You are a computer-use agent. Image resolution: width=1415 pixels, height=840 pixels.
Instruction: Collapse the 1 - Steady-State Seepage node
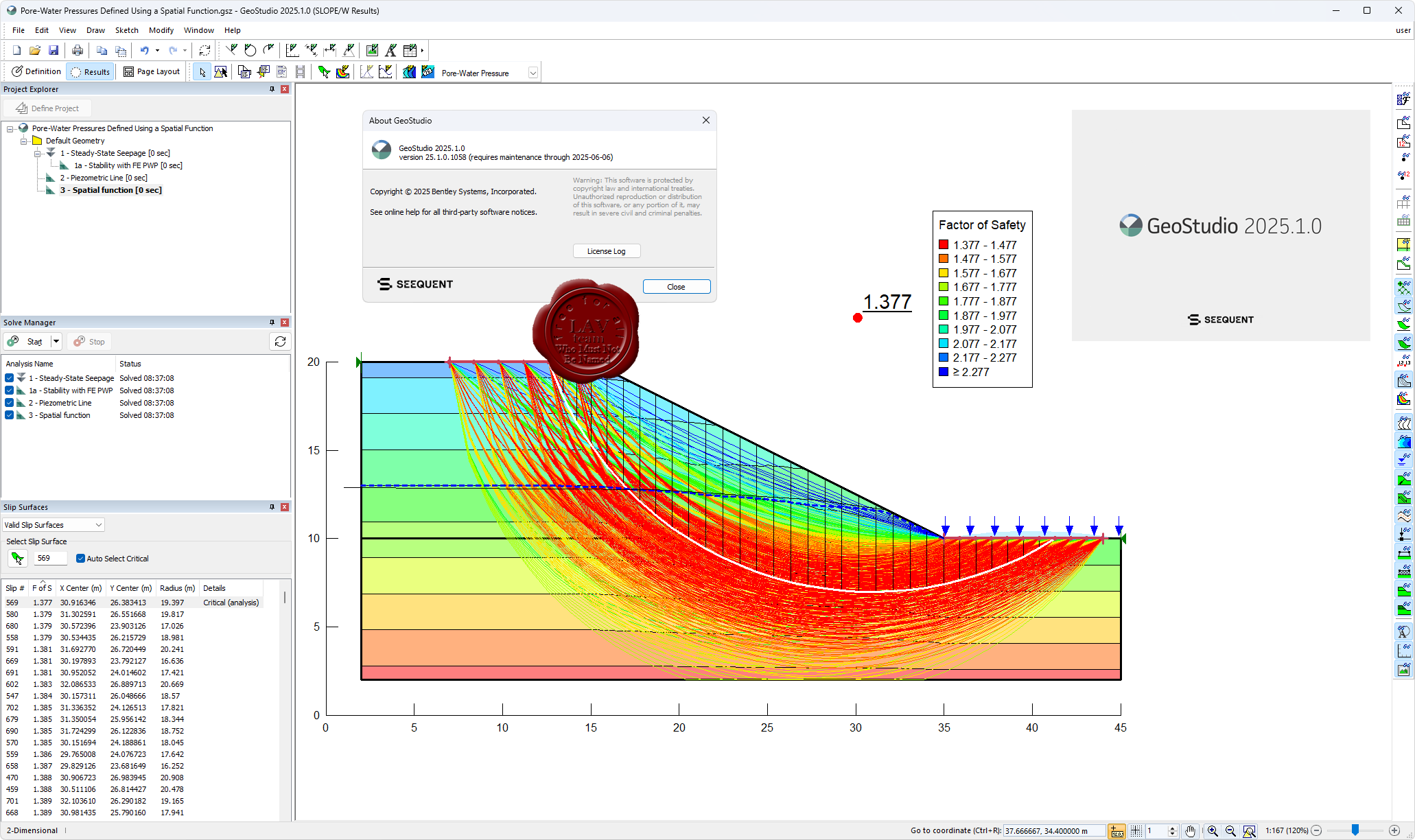point(38,153)
